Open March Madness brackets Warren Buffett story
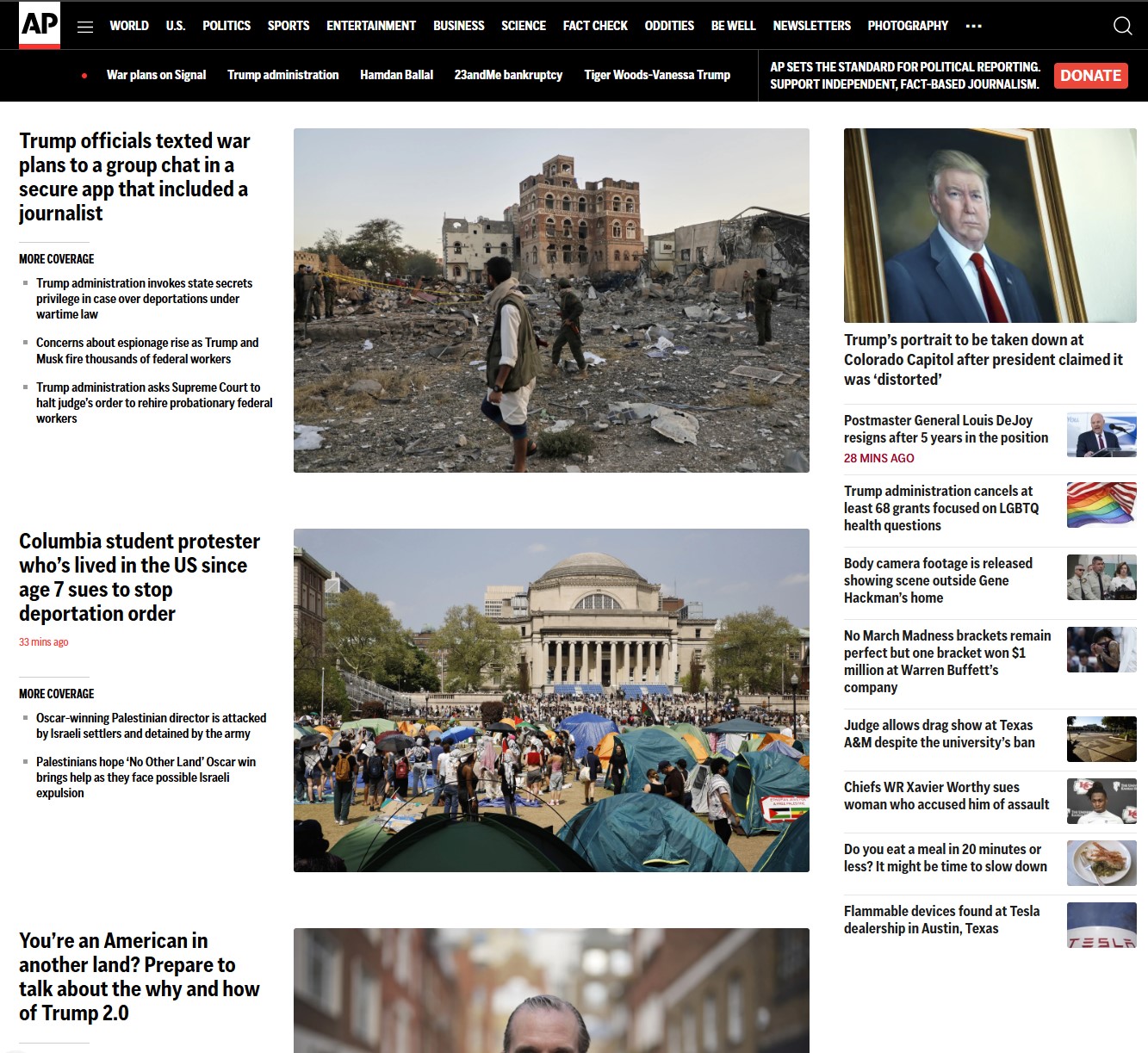Image resolution: width=1148 pixels, height=1053 pixels. tap(947, 661)
